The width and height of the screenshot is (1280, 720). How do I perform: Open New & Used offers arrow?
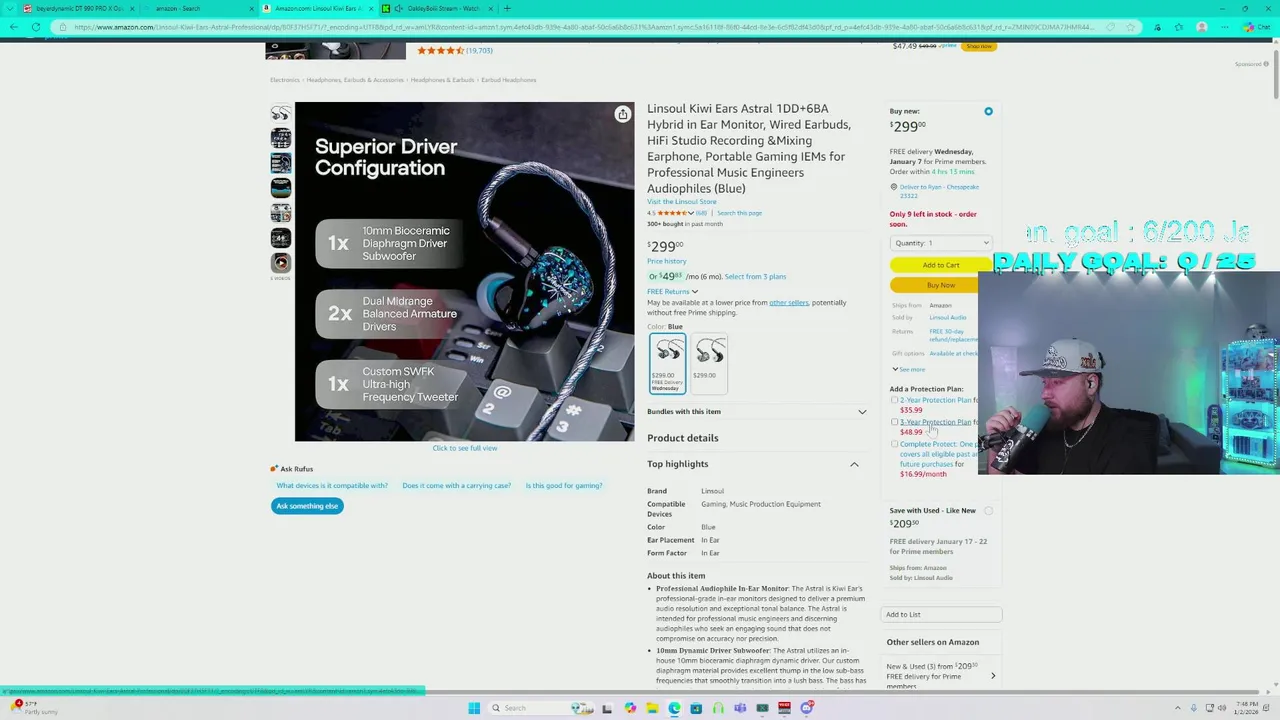(993, 676)
